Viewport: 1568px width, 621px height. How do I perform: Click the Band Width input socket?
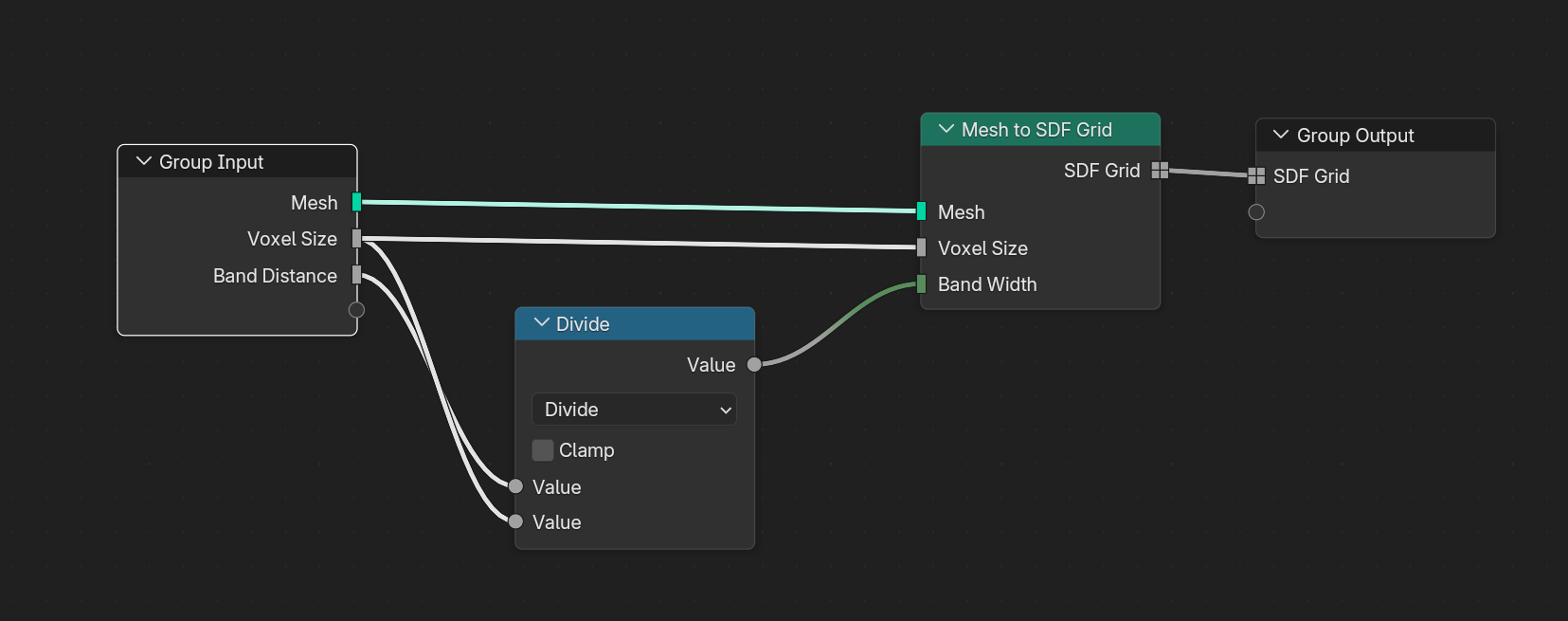pyautogui.click(x=921, y=284)
